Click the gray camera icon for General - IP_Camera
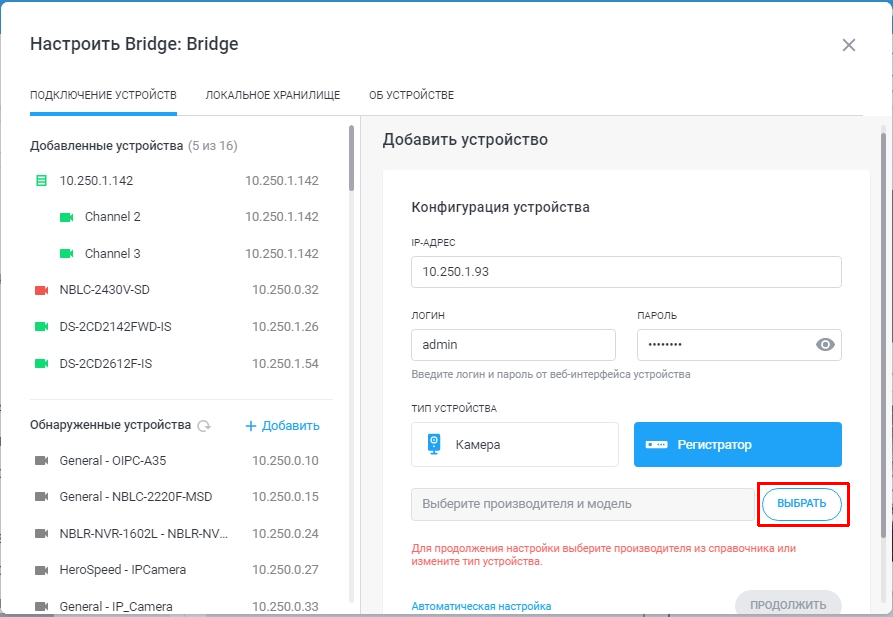Screen dimensions: 893x617 pos(42,606)
